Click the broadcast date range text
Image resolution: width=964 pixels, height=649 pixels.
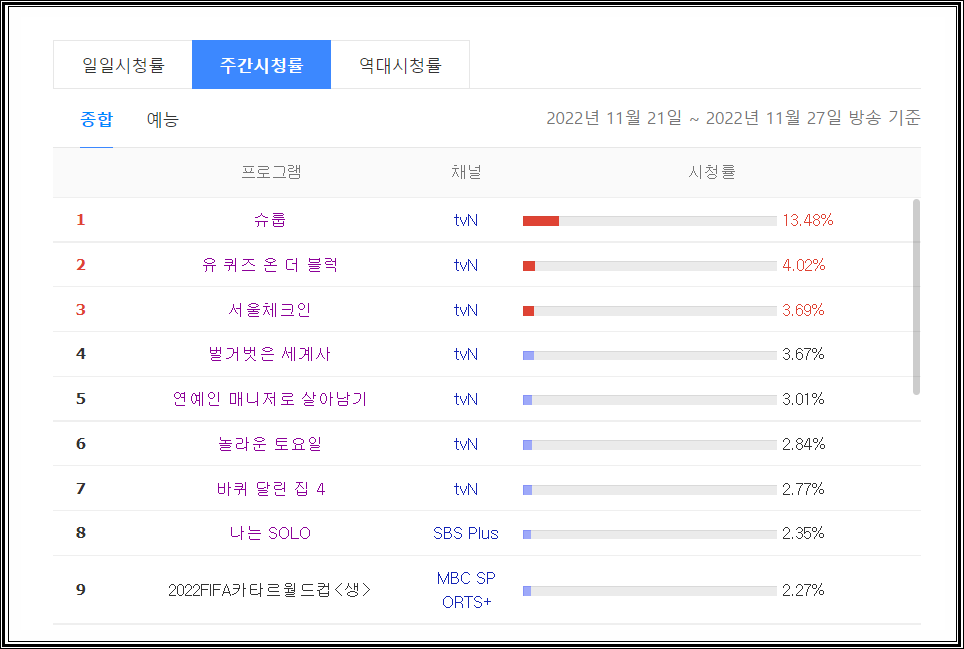pos(733,117)
